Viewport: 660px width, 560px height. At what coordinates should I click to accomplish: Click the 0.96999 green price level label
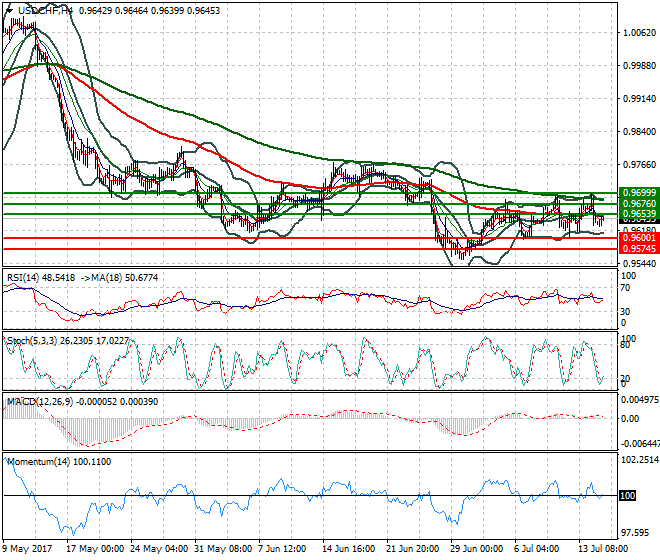[x=639, y=192]
